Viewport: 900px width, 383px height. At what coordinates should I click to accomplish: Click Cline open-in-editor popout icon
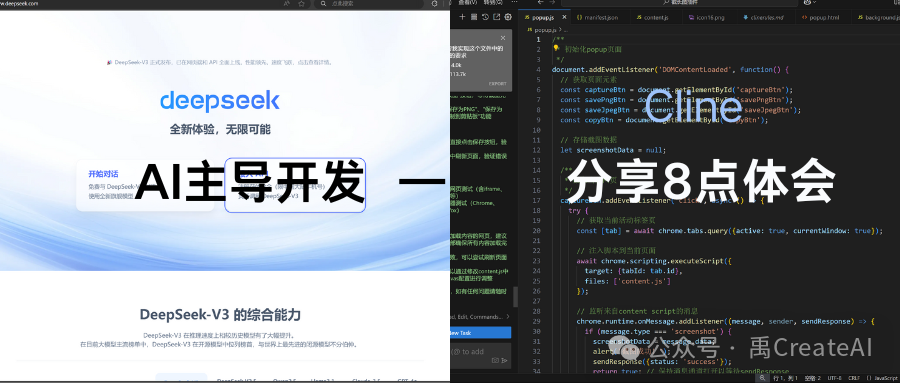(496, 17)
